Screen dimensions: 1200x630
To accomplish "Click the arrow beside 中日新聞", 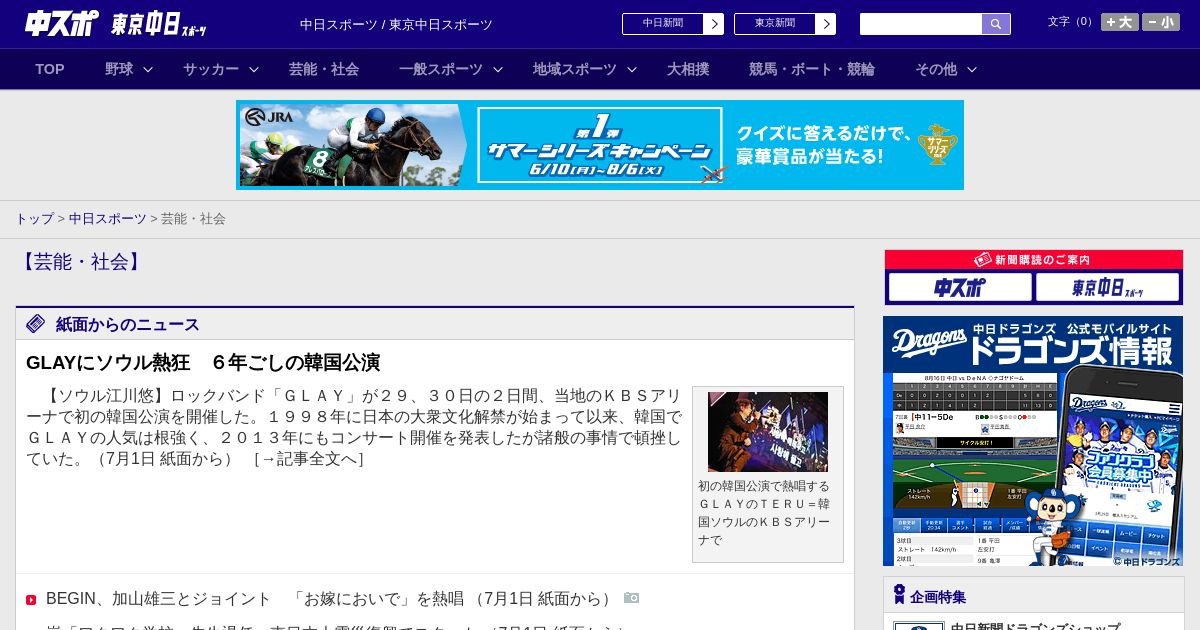I will point(714,24).
